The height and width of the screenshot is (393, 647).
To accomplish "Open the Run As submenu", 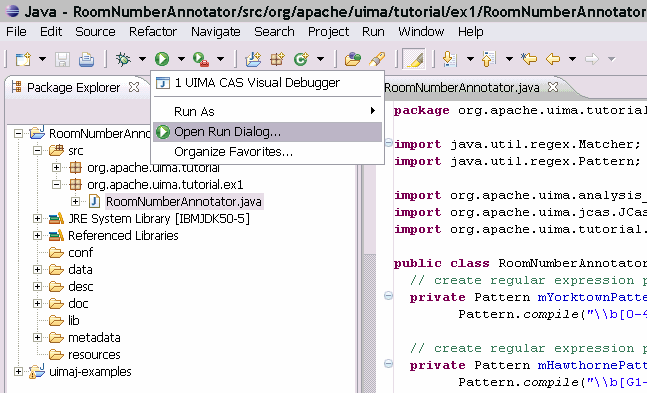I will (x=267, y=111).
